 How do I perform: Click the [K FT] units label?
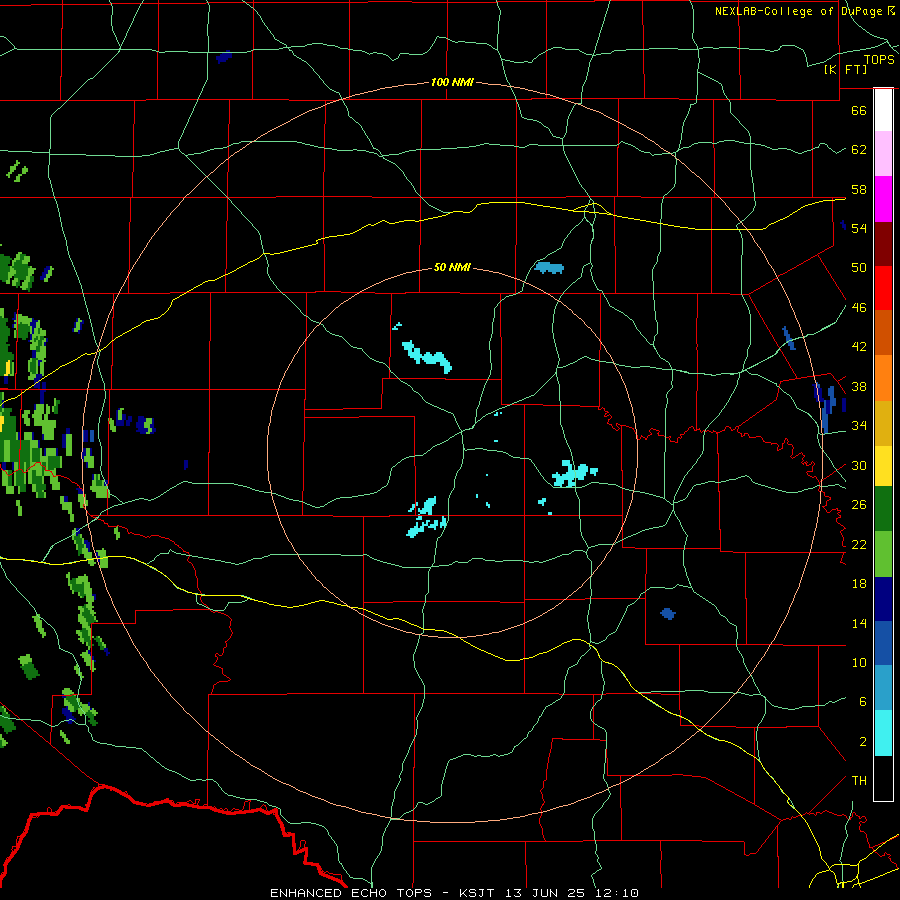(x=845, y=69)
